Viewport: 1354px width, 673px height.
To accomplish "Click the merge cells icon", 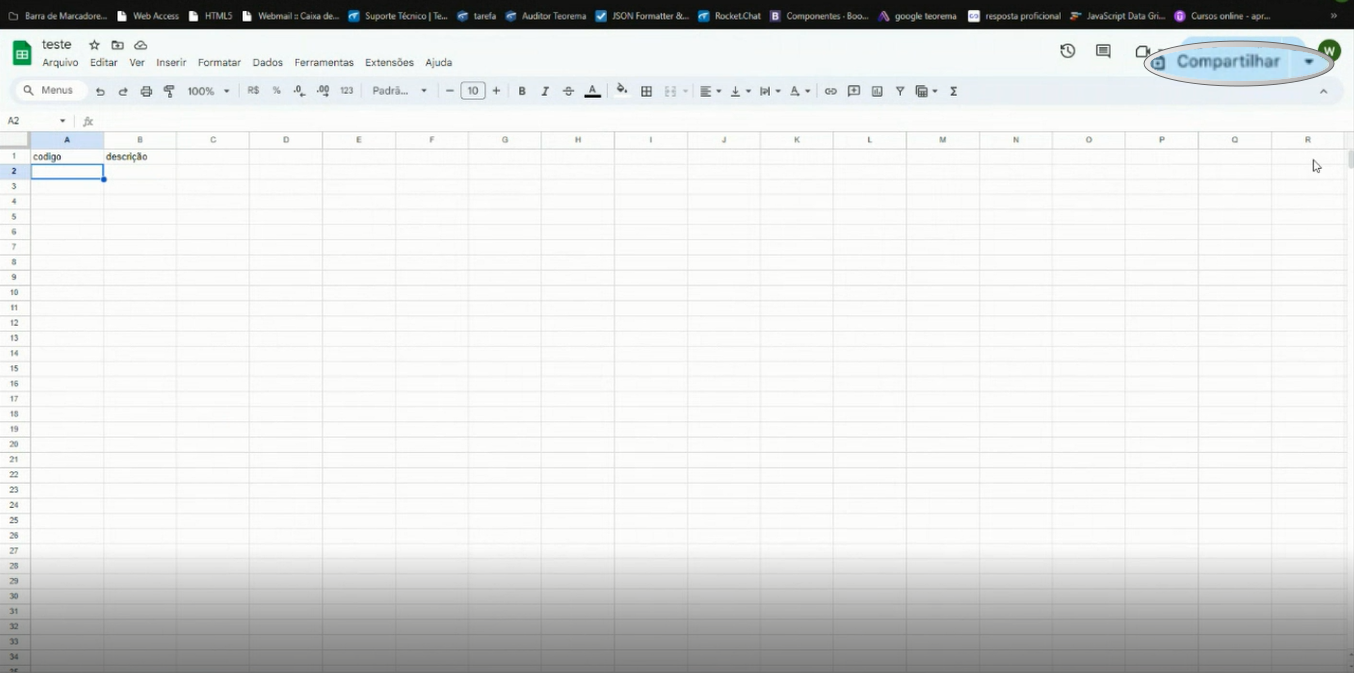I will [671, 91].
